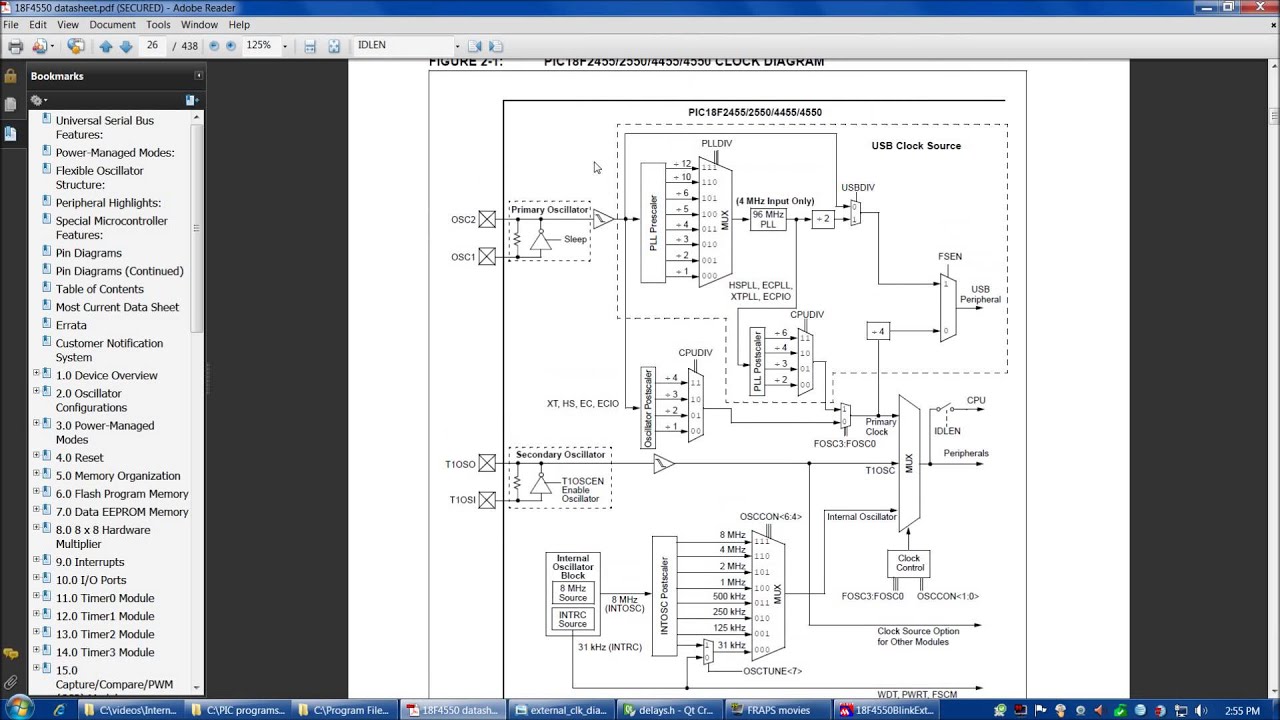Expand the 10.0 I/O Ports bookmark

pos(37,578)
